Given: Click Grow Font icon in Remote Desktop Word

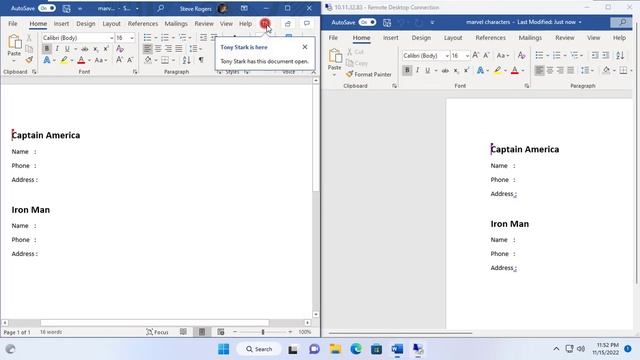Looking at the screenshot, I should (x=476, y=55).
